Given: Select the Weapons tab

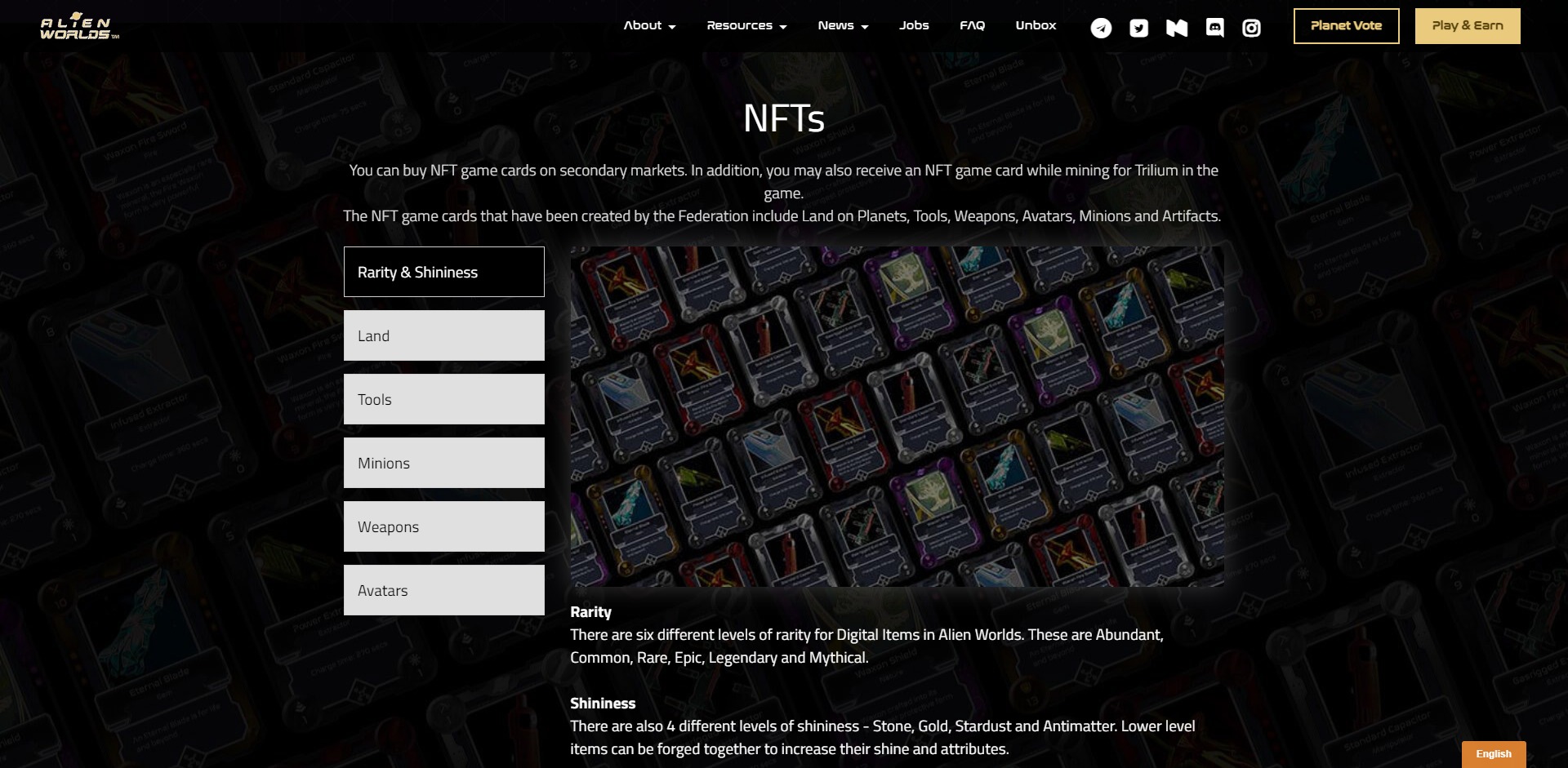Looking at the screenshot, I should 444,526.
